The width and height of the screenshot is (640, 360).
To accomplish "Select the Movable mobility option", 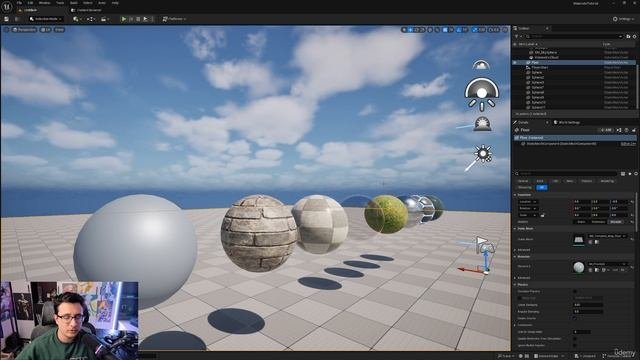I will (x=616, y=222).
